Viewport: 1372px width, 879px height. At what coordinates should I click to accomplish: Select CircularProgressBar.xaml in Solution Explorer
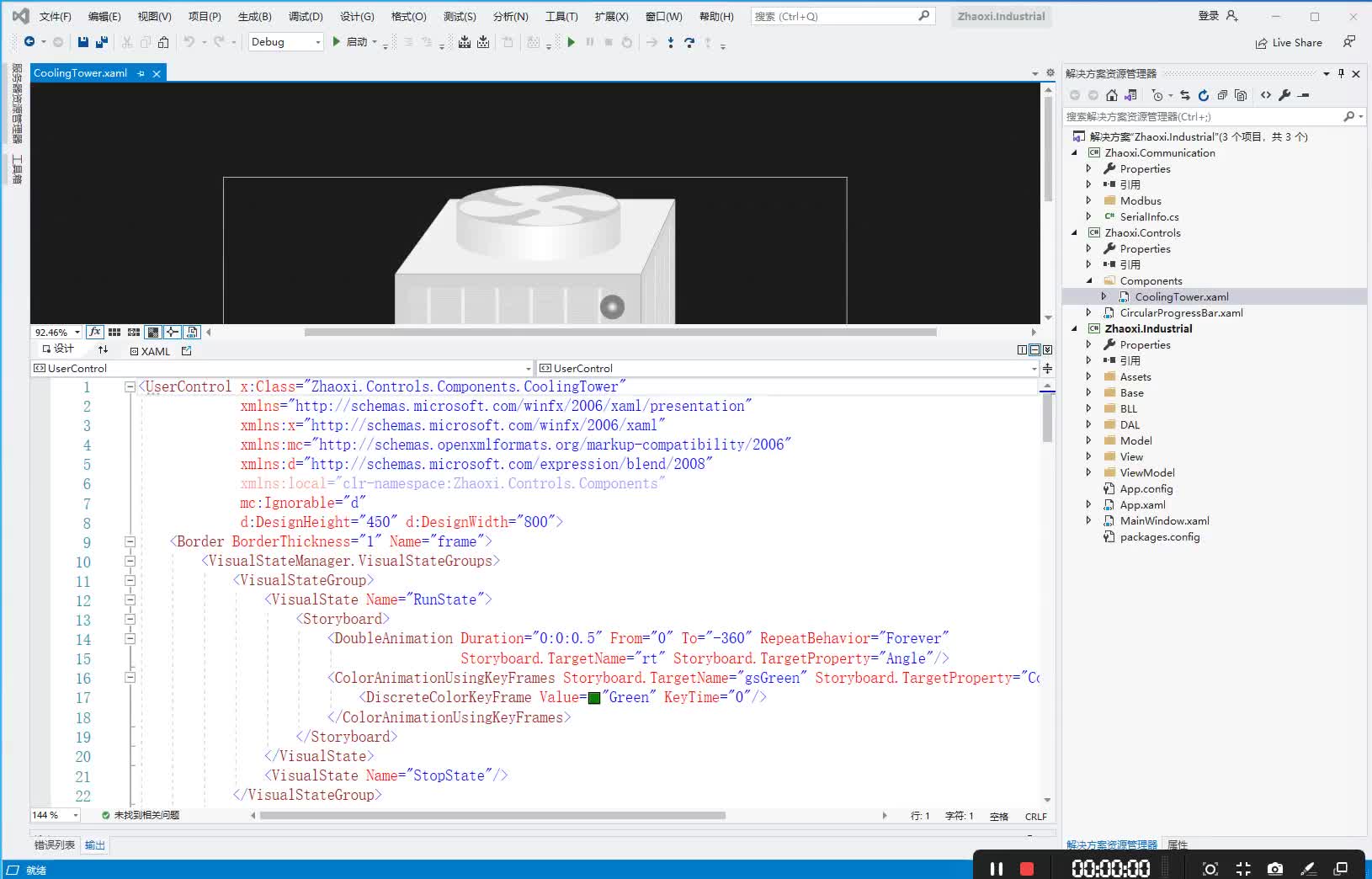1181,312
